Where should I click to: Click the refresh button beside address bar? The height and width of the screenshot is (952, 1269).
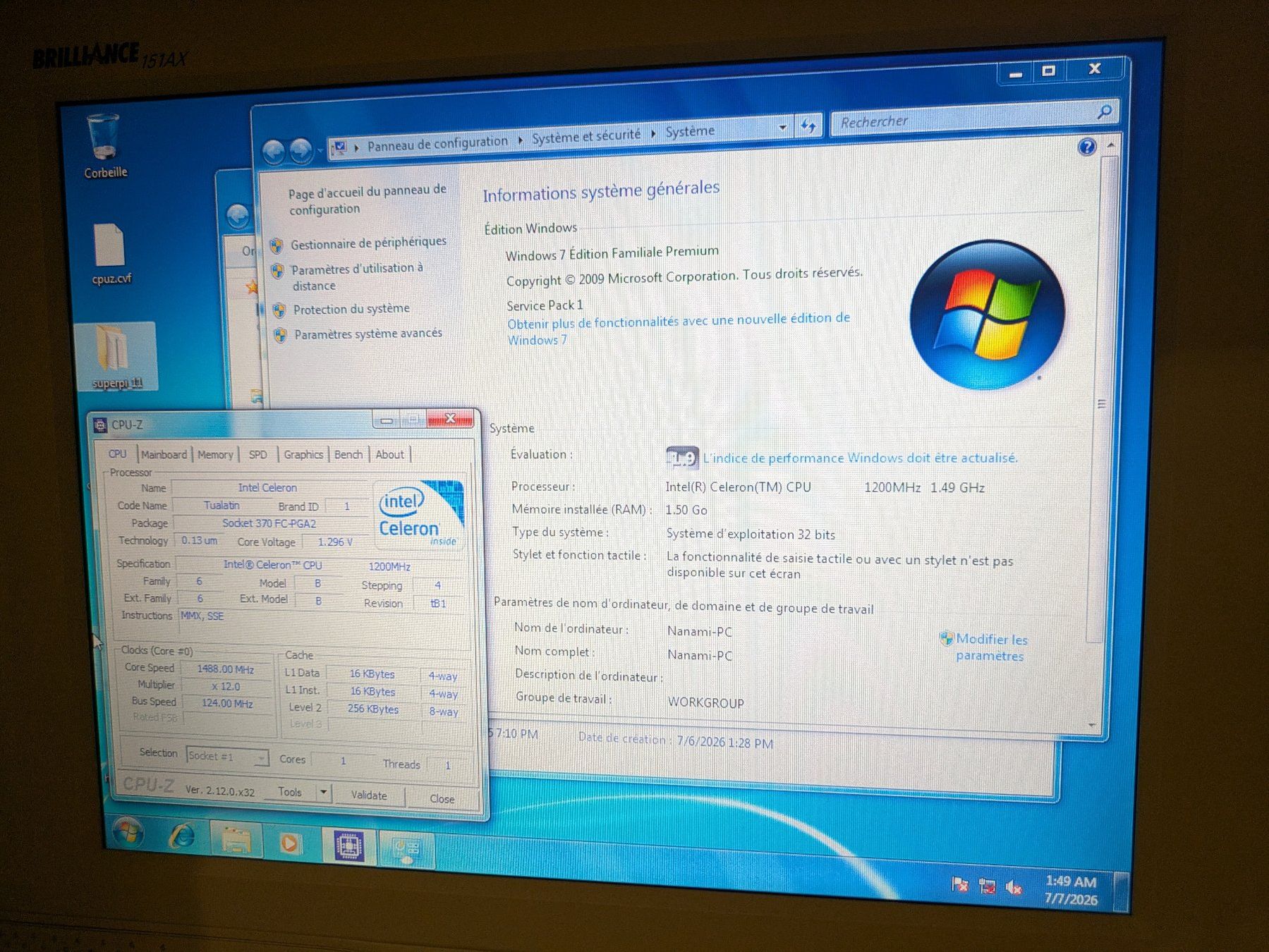click(x=808, y=126)
